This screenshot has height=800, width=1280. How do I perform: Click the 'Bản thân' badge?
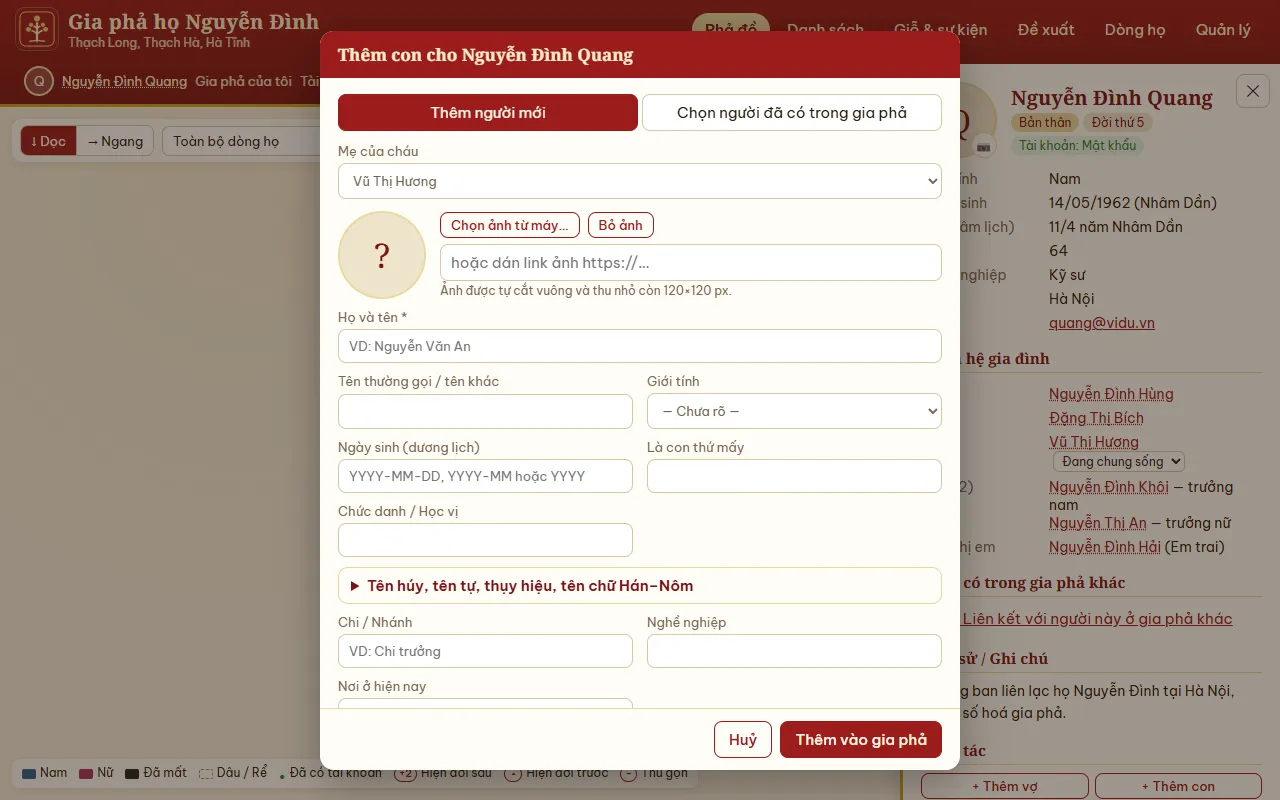point(1045,122)
